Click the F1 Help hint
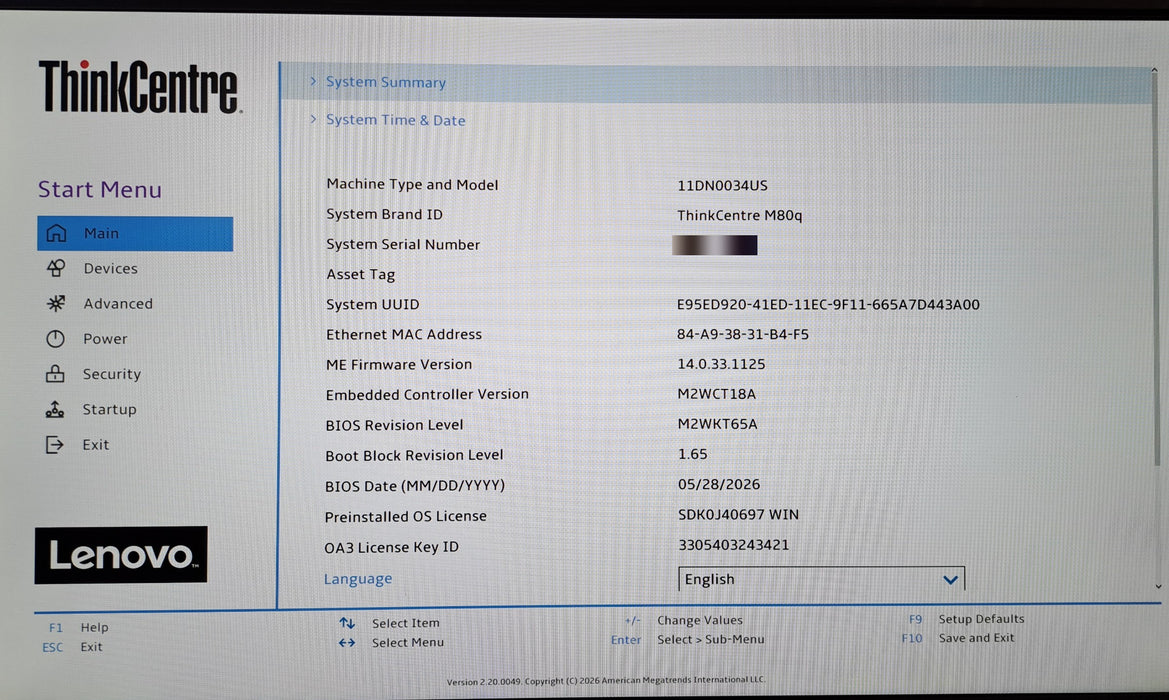This screenshot has width=1169, height=700. (78, 628)
